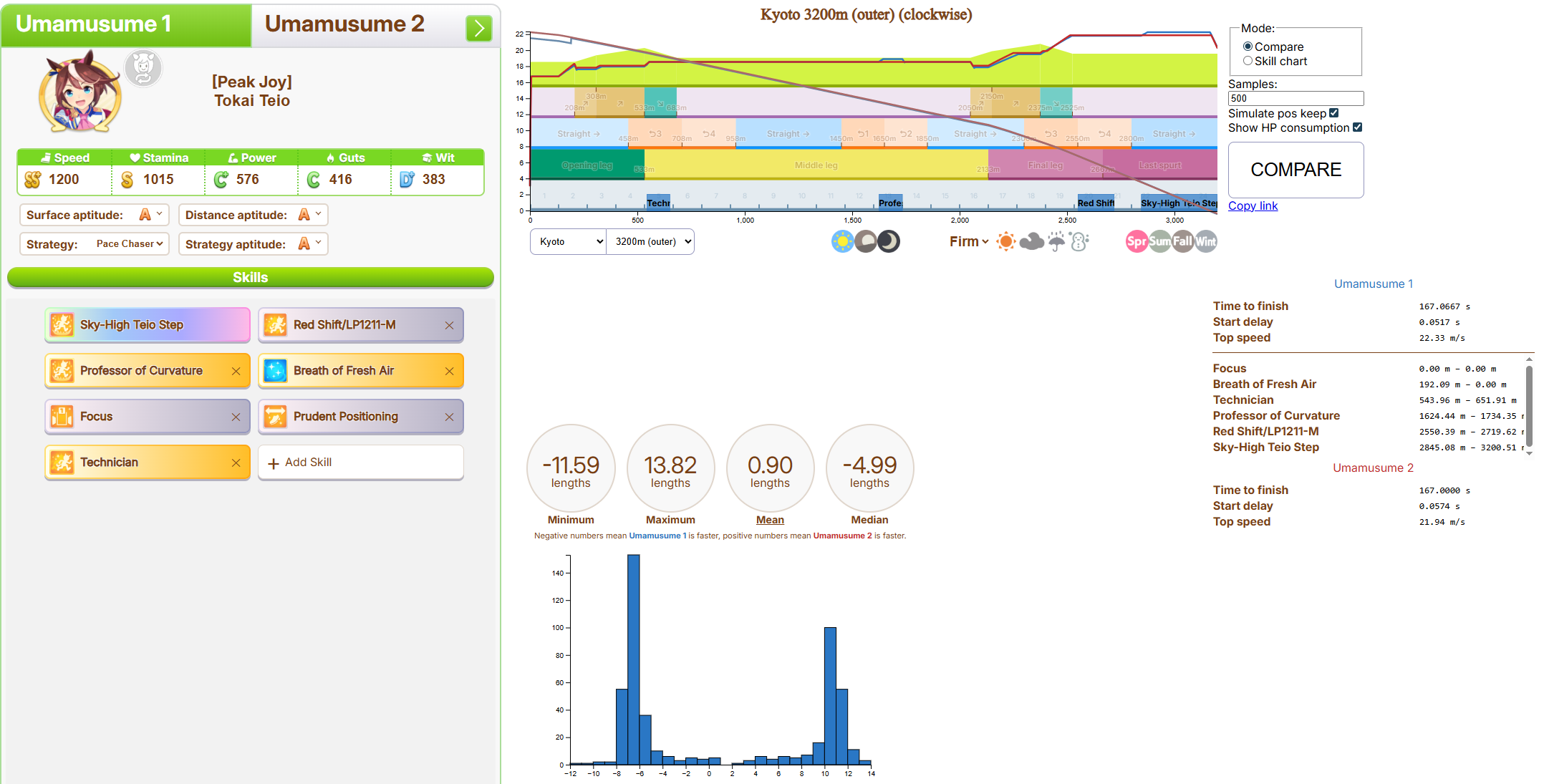
Task: Select night moon time icon
Action: click(x=889, y=241)
